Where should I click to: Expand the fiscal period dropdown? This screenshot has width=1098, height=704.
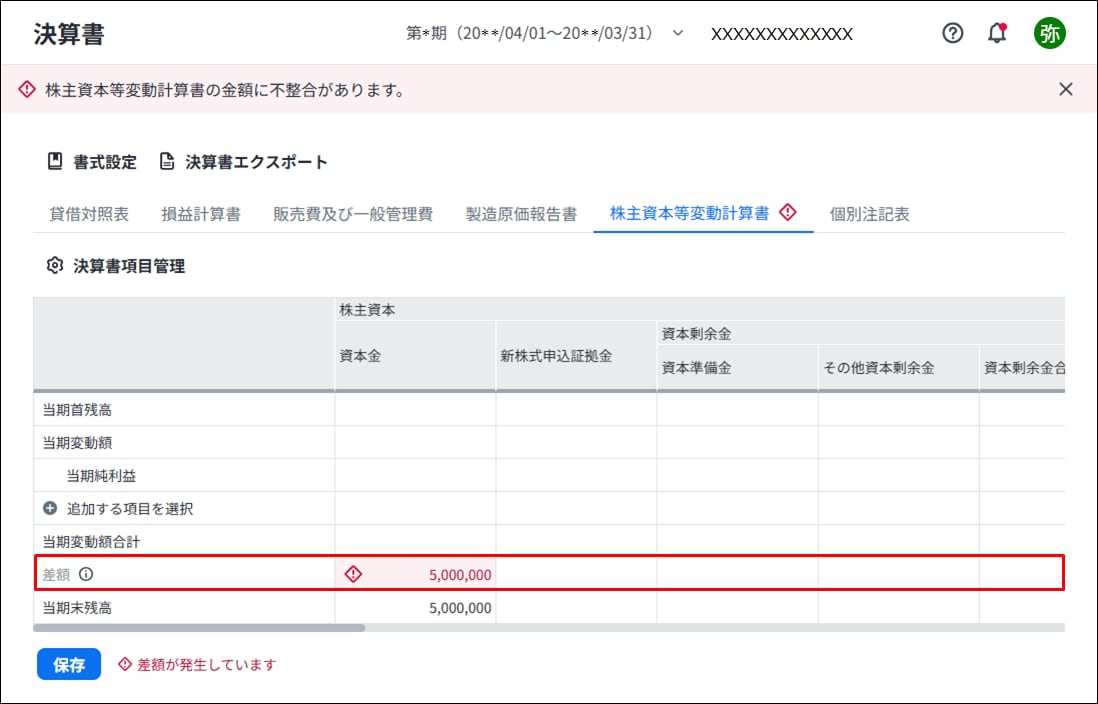678,33
